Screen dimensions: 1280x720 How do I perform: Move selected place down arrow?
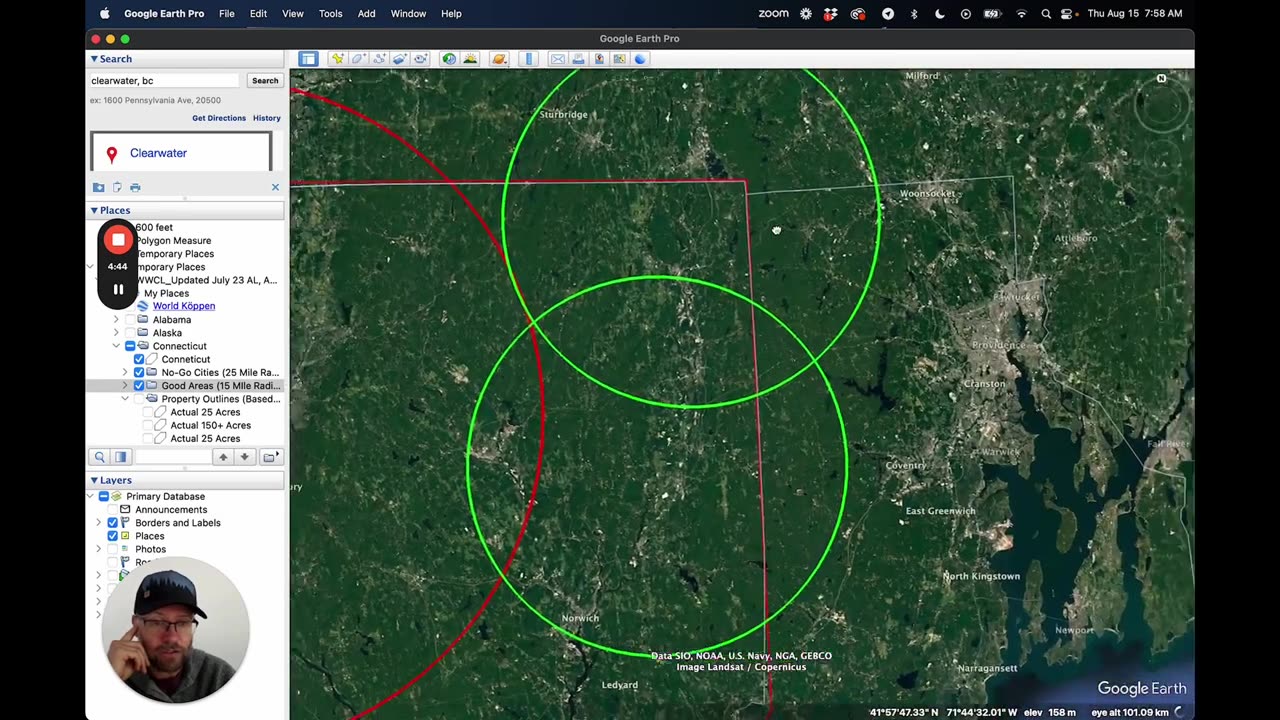pyautogui.click(x=244, y=457)
